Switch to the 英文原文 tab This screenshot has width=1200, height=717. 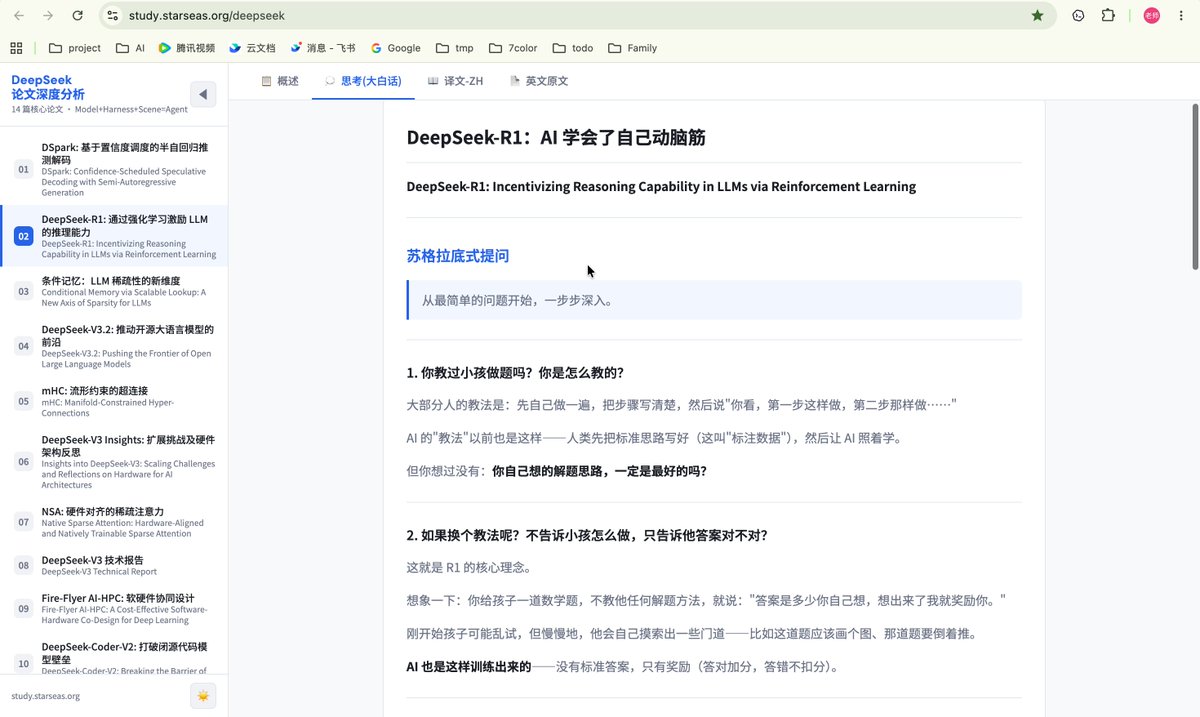(x=539, y=81)
